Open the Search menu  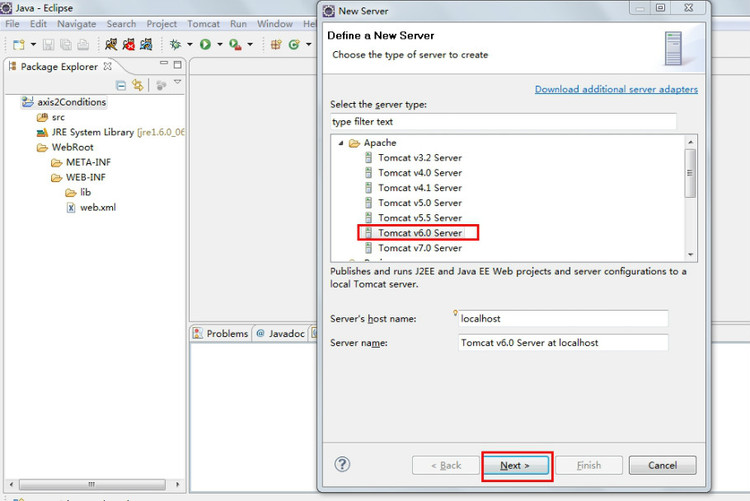point(121,23)
